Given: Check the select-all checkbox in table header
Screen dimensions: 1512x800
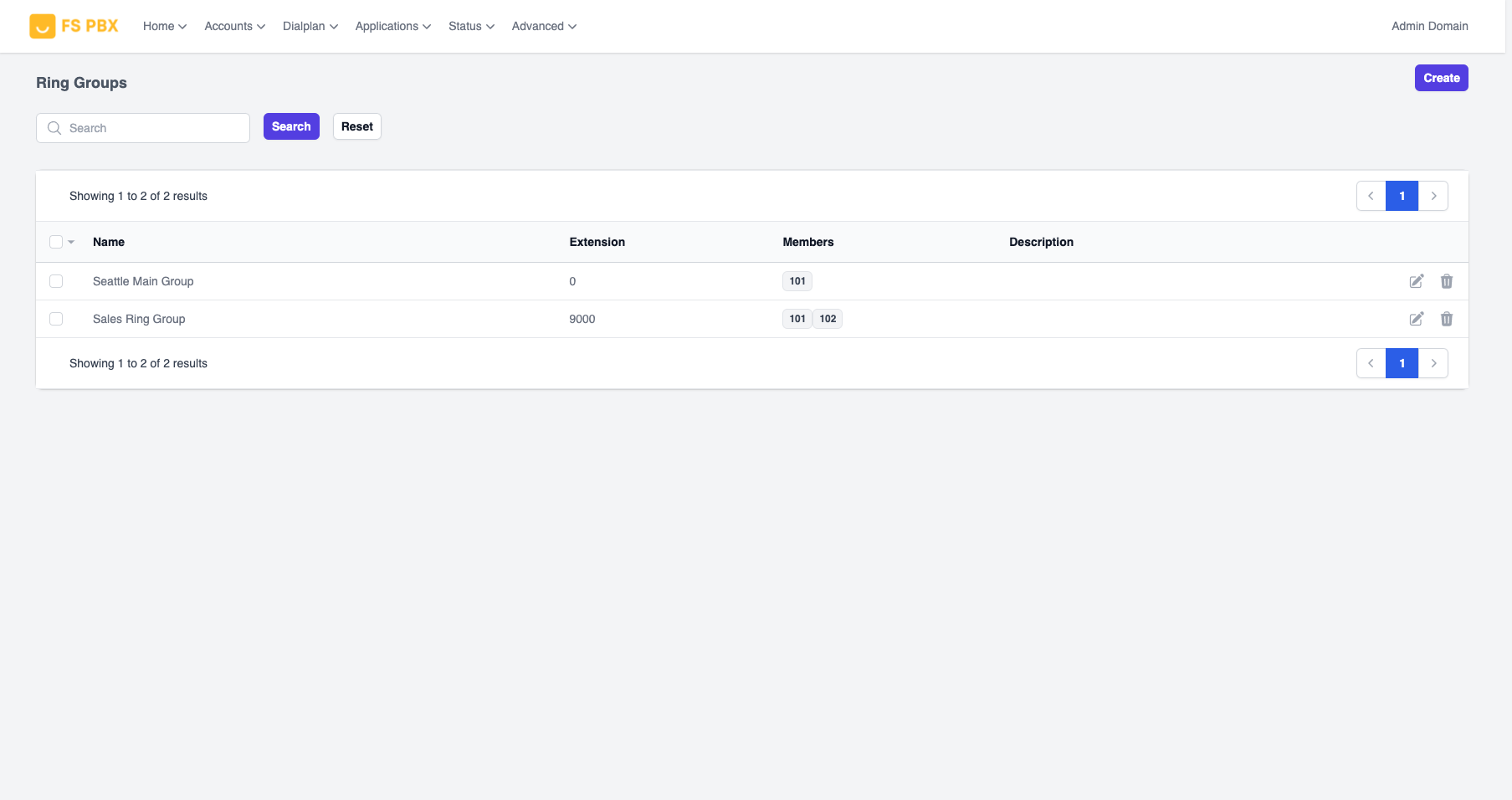Looking at the screenshot, I should 55,241.
